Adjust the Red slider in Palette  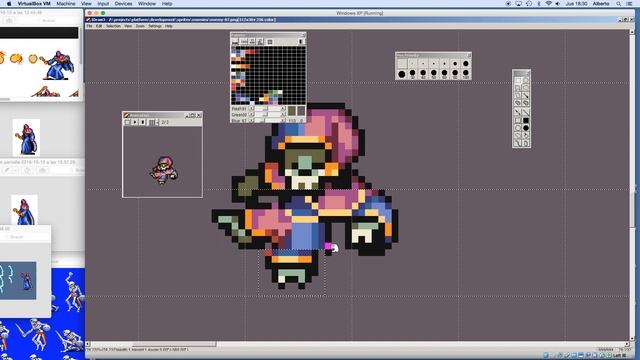pos(268,109)
